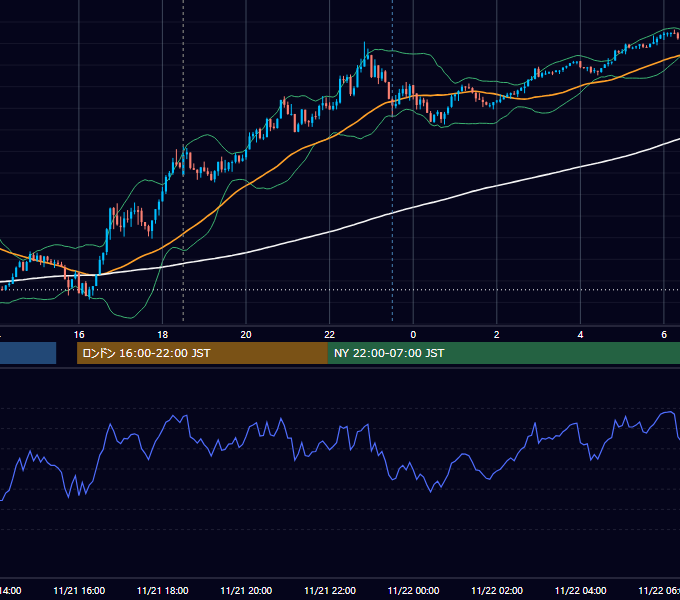Click the ロンドン 16:00-22:00 JST session bar
680x600 pixels.
pyautogui.click(x=202, y=353)
